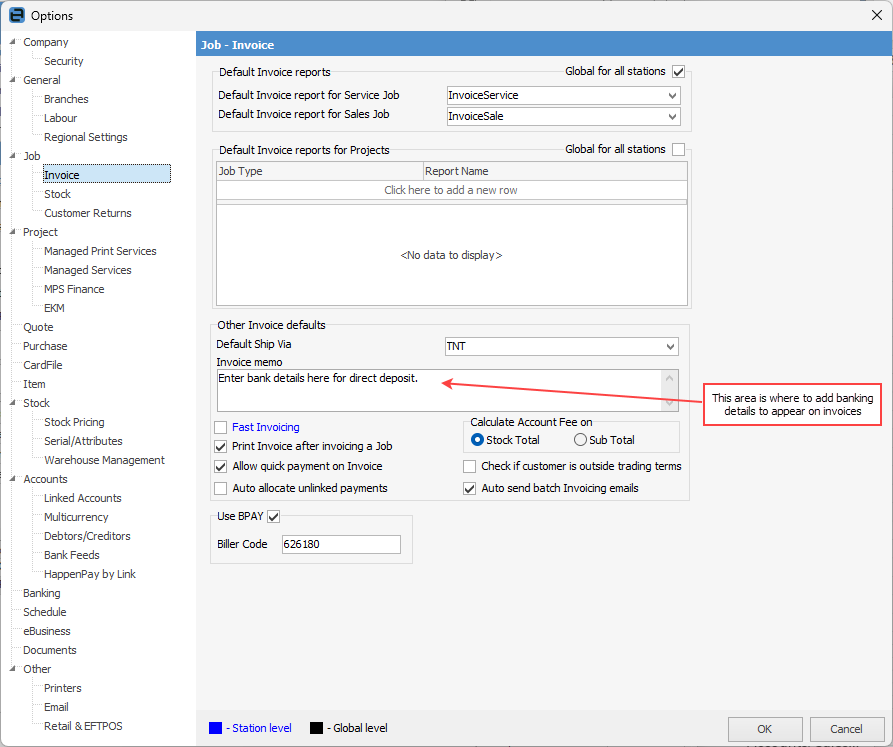893x747 pixels.
Task: Open the Banking section in the sidebar
Action: [x=41, y=593]
